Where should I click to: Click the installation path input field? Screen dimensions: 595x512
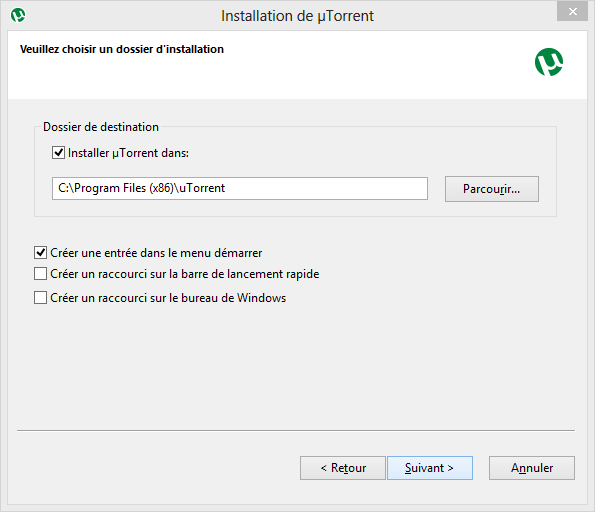[x=240, y=188]
